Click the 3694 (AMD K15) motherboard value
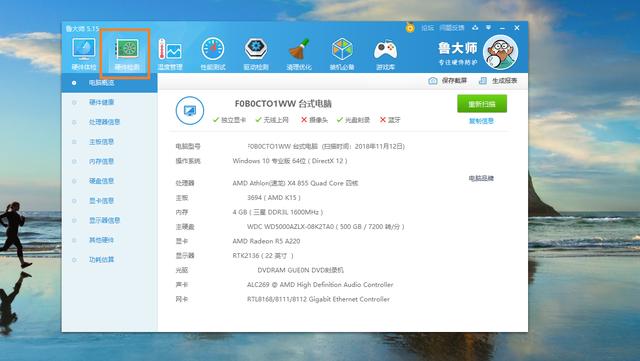 tap(274, 198)
